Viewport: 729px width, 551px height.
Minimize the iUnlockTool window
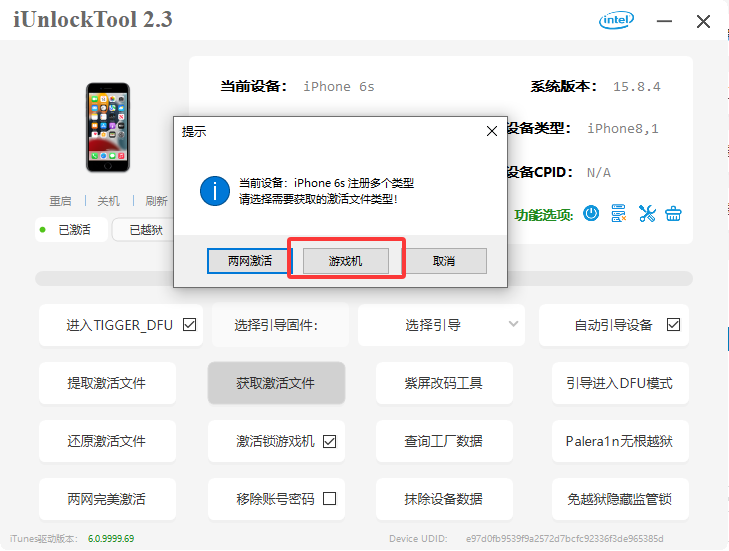[664, 21]
